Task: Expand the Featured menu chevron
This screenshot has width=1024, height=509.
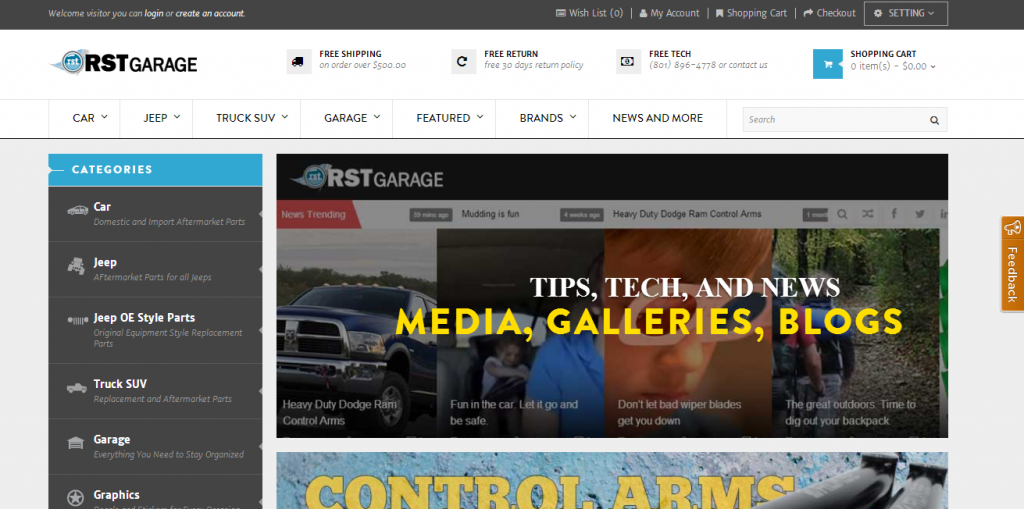Action: [x=480, y=117]
